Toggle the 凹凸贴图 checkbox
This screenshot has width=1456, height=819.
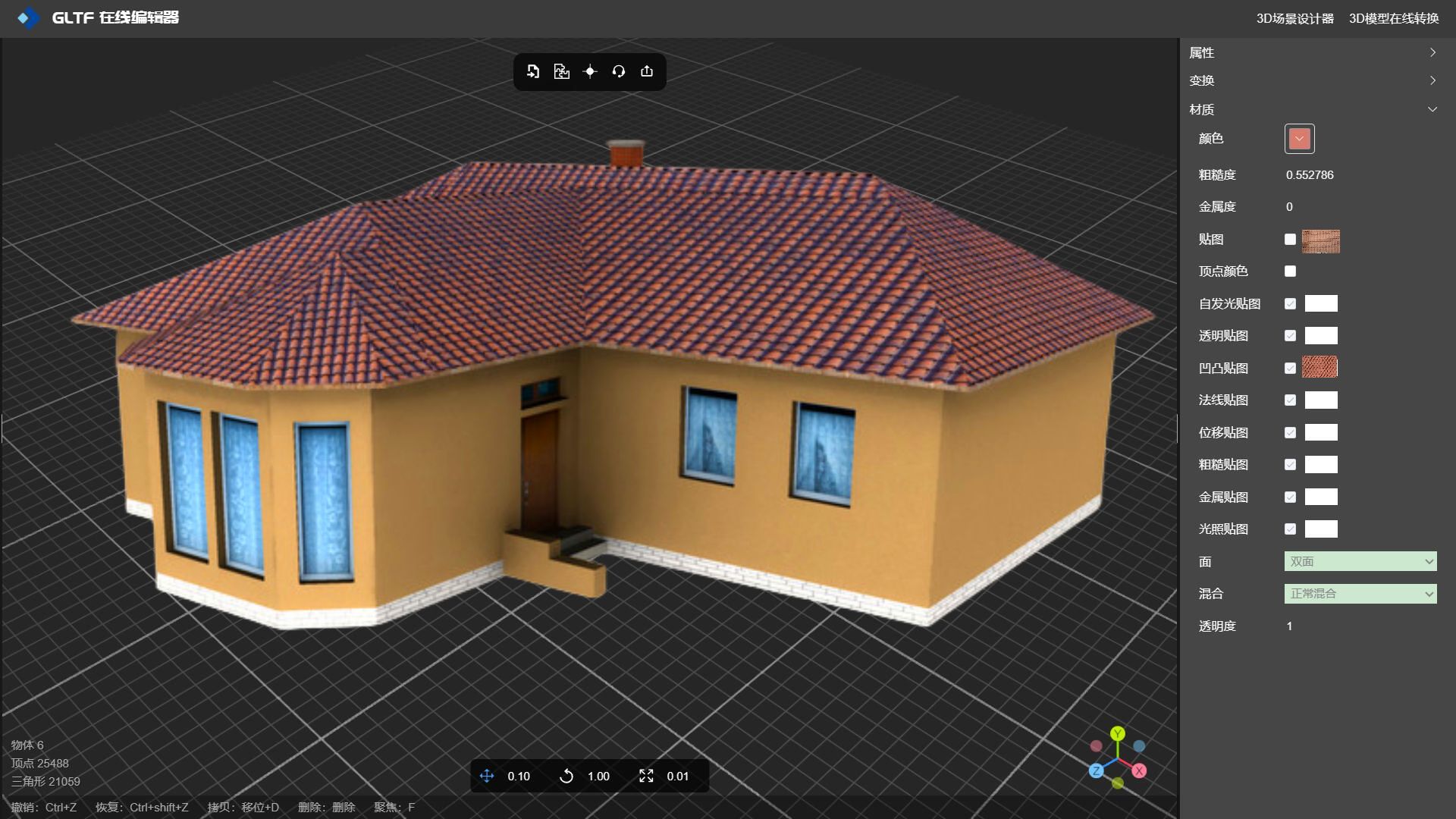click(1290, 368)
